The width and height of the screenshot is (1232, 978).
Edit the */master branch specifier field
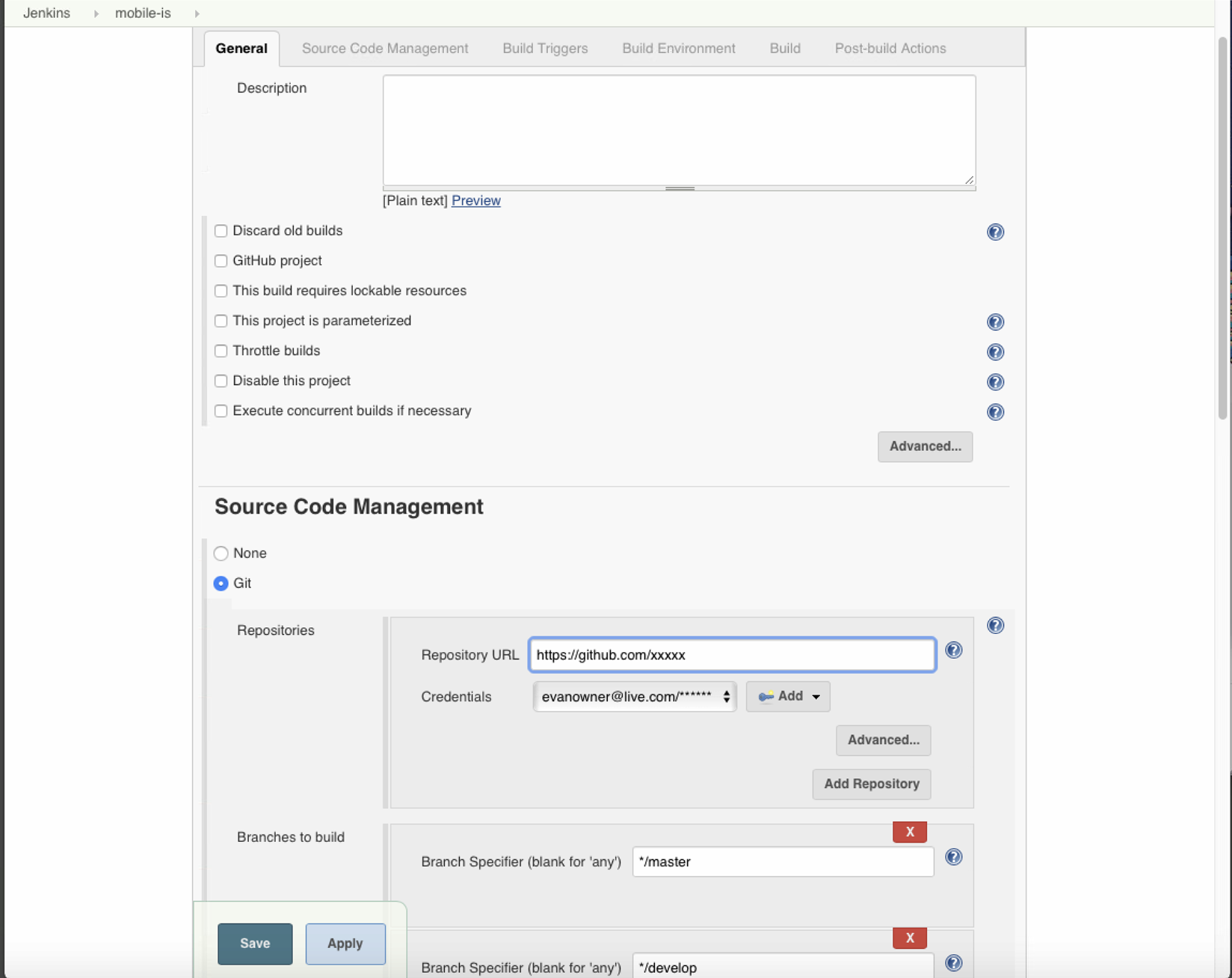[x=783, y=861]
